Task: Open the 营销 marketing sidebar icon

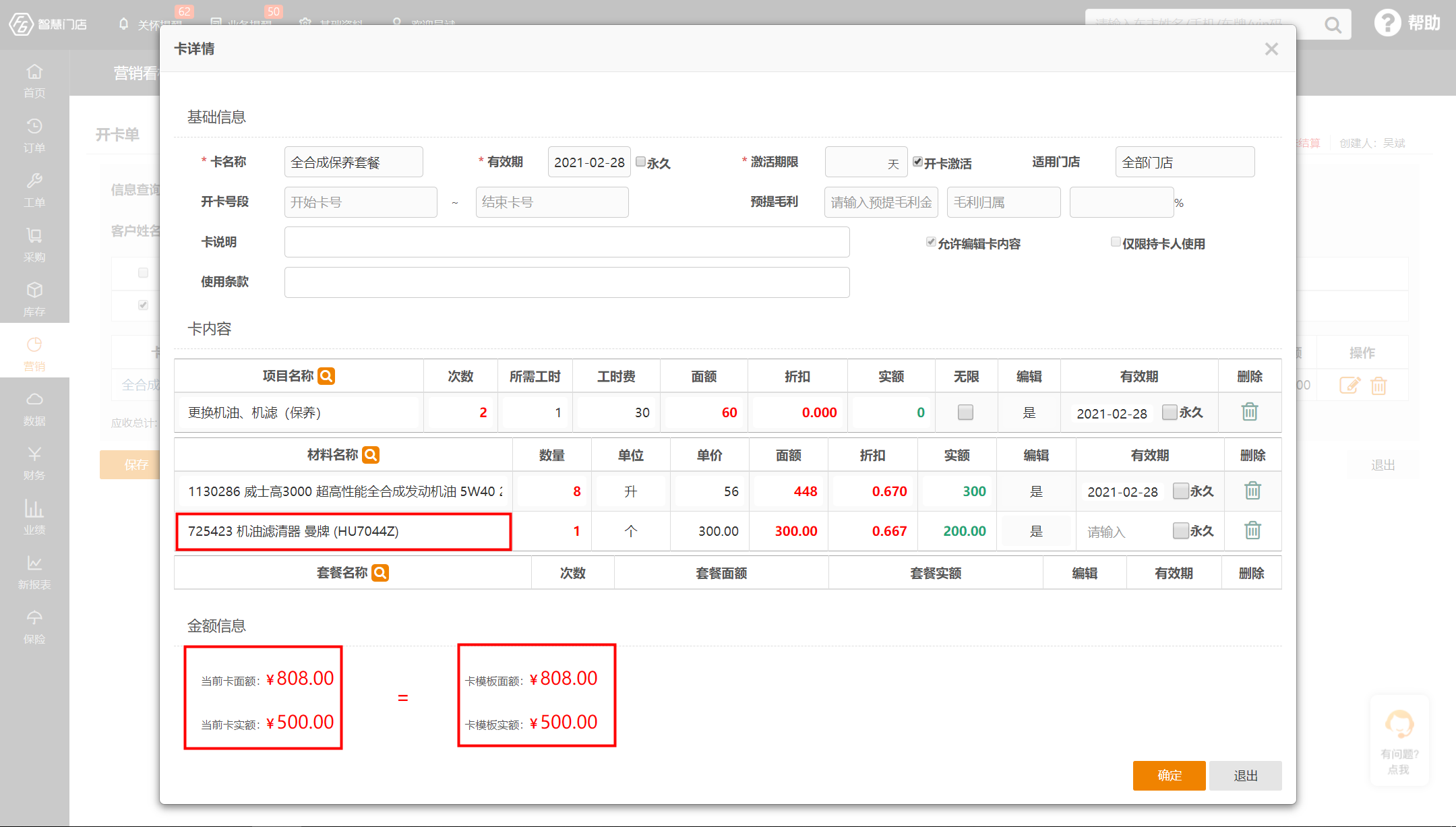Action: pyautogui.click(x=34, y=353)
